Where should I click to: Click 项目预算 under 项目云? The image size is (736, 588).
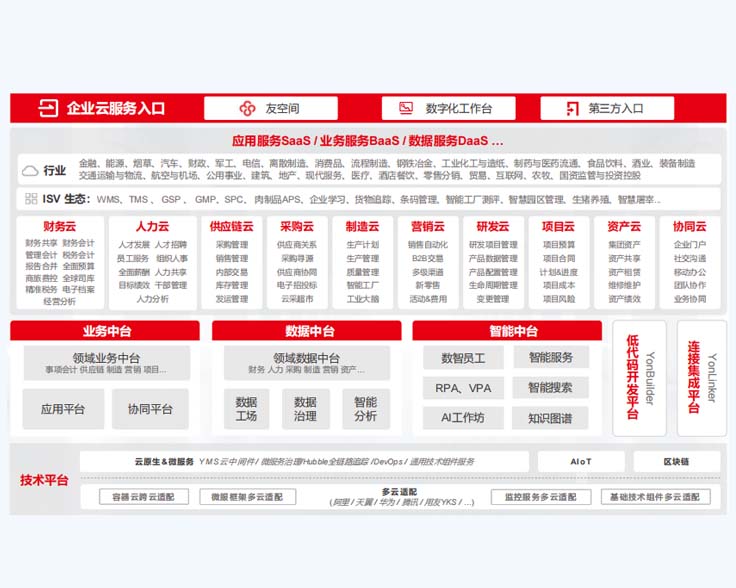559,244
